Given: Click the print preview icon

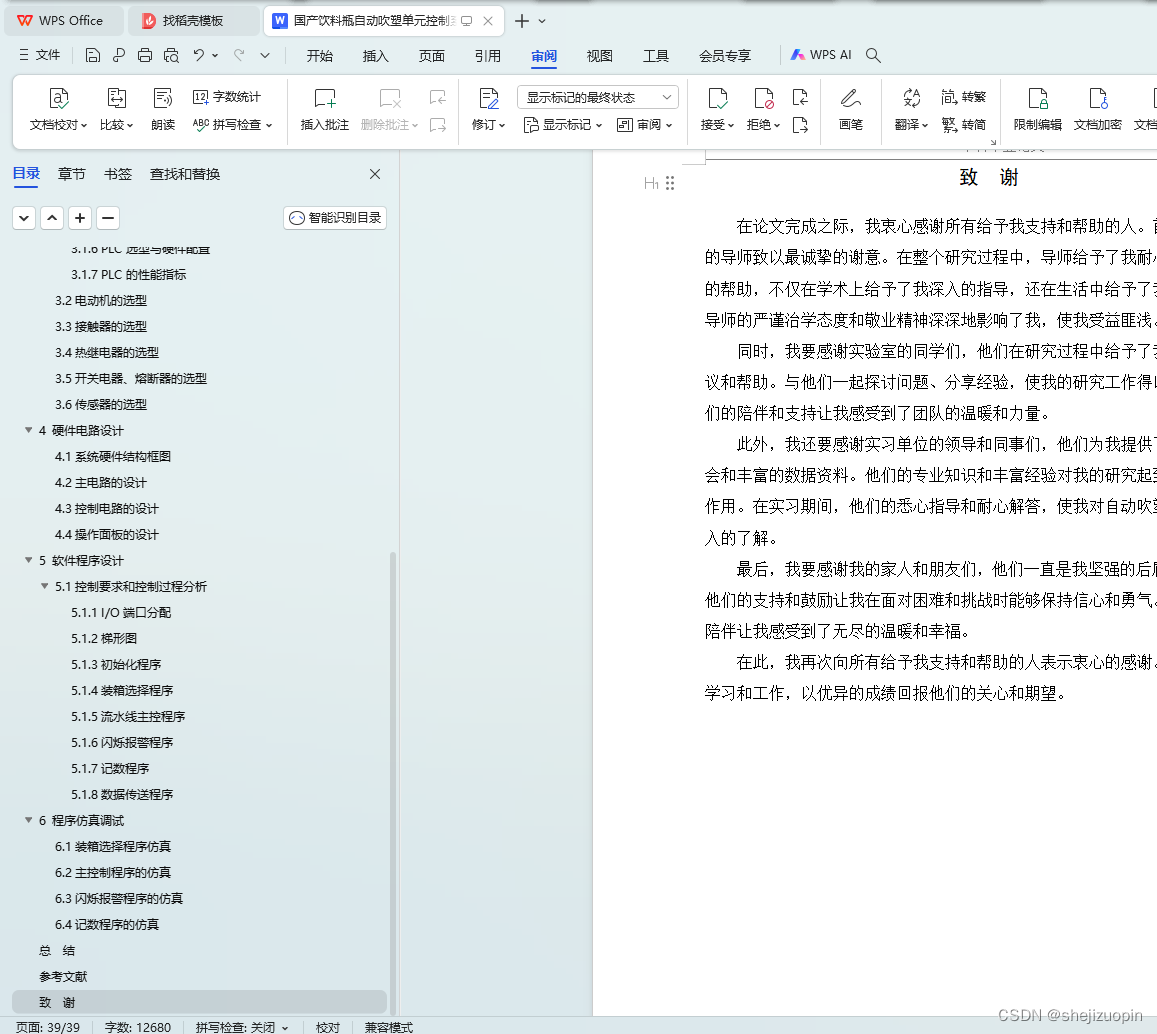Looking at the screenshot, I should point(171,55).
